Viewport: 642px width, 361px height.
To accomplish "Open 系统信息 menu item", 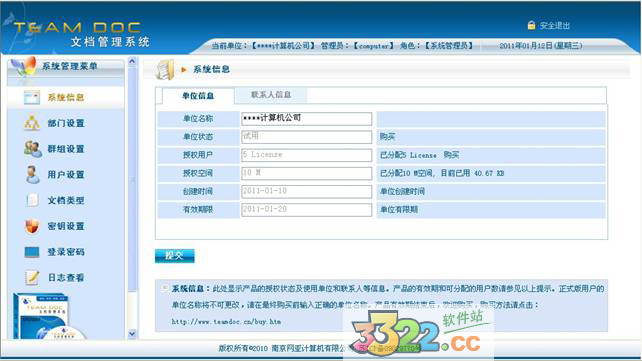I will [66, 97].
